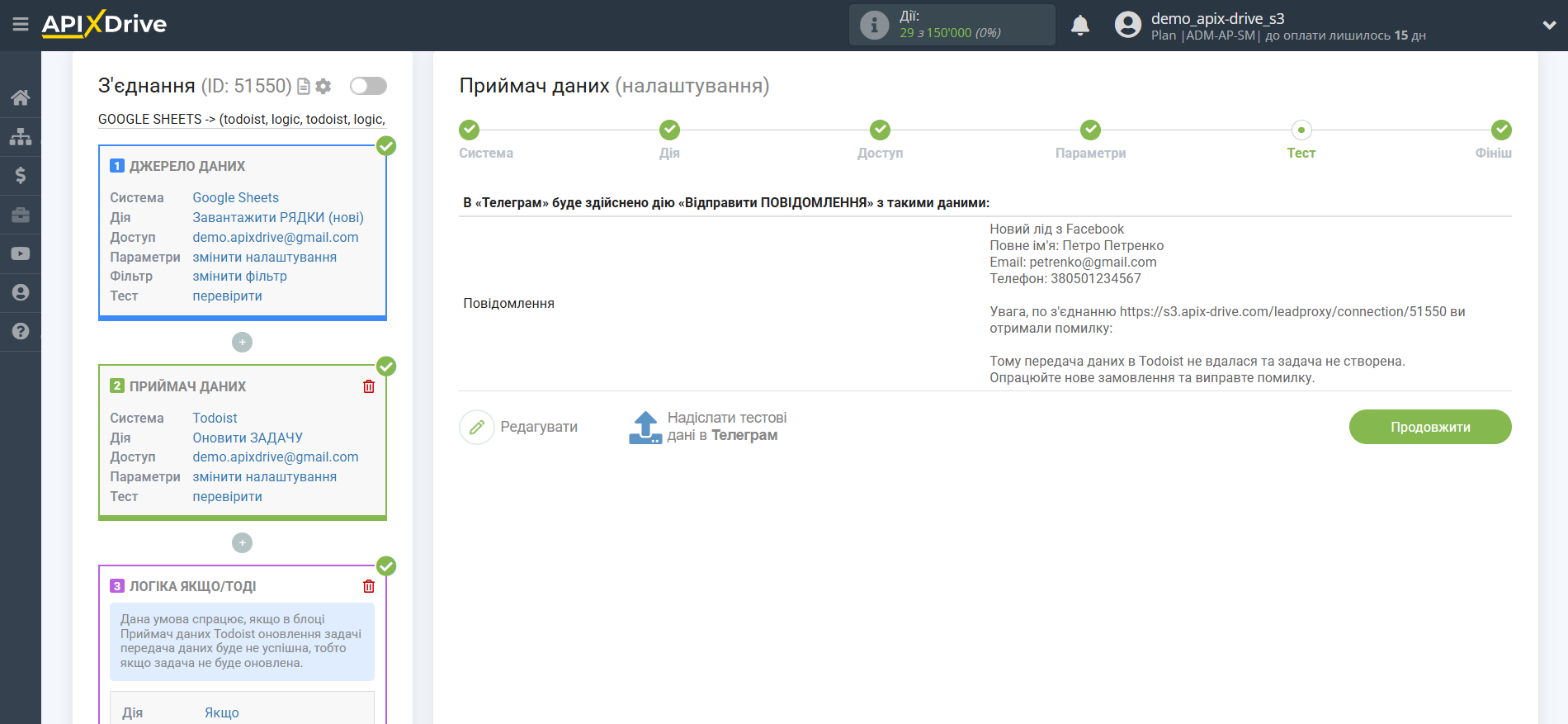
Task: Add a block after Джерело даних
Action: [x=242, y=342]
